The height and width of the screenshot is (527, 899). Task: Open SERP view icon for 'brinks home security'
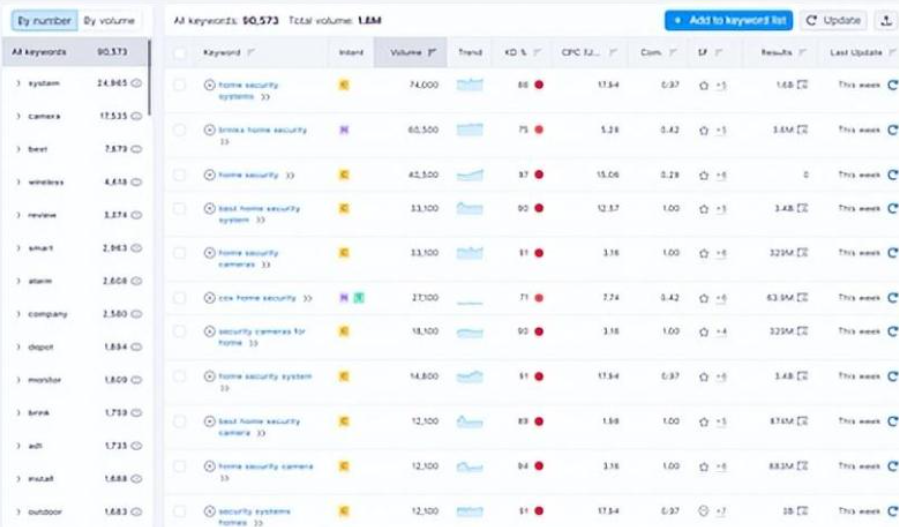tap(802, 130)
